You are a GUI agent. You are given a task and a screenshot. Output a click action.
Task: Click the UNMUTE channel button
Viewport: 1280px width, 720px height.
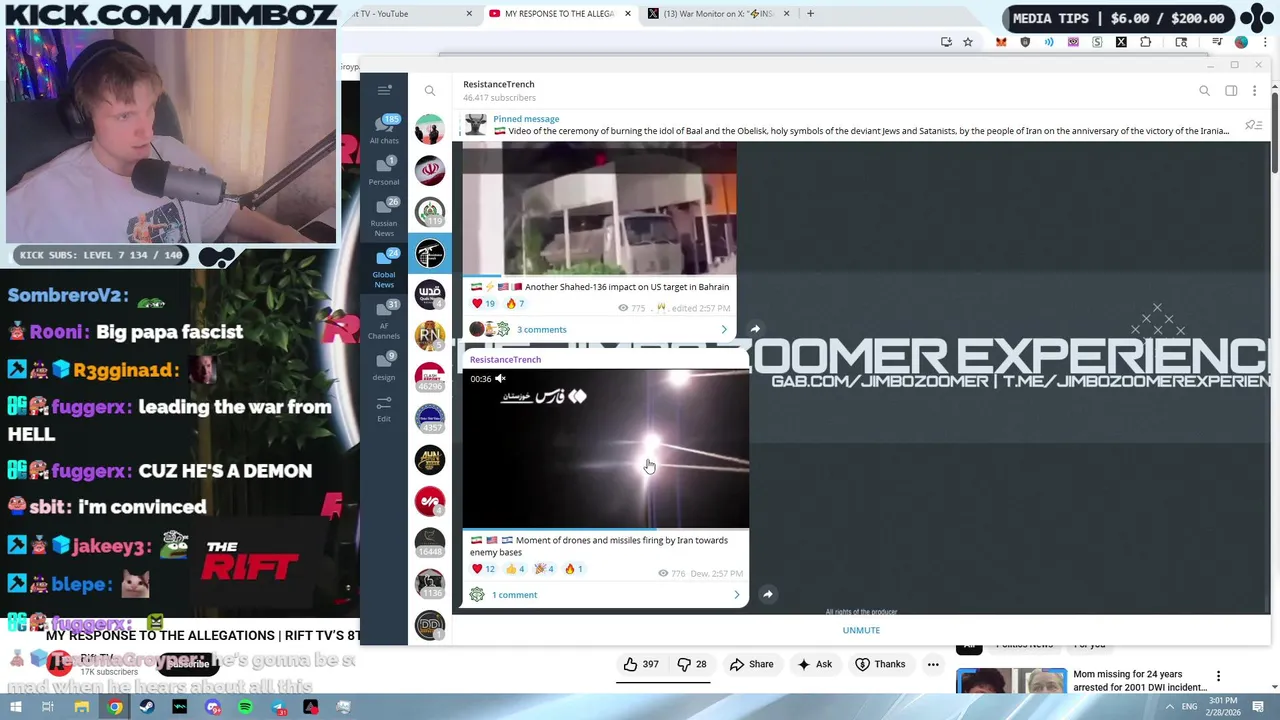tap(861, 630)
